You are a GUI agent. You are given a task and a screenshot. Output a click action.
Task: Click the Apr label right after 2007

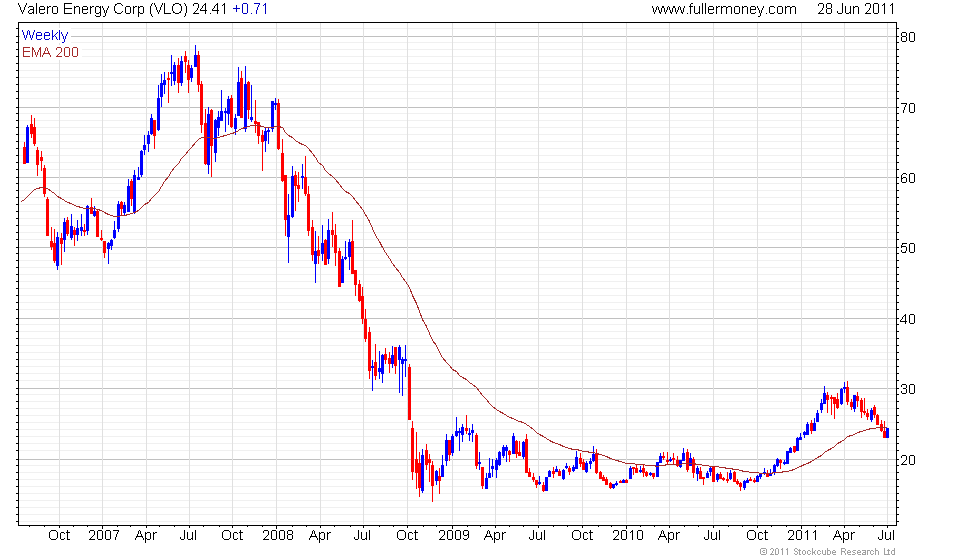coord(146,536)
